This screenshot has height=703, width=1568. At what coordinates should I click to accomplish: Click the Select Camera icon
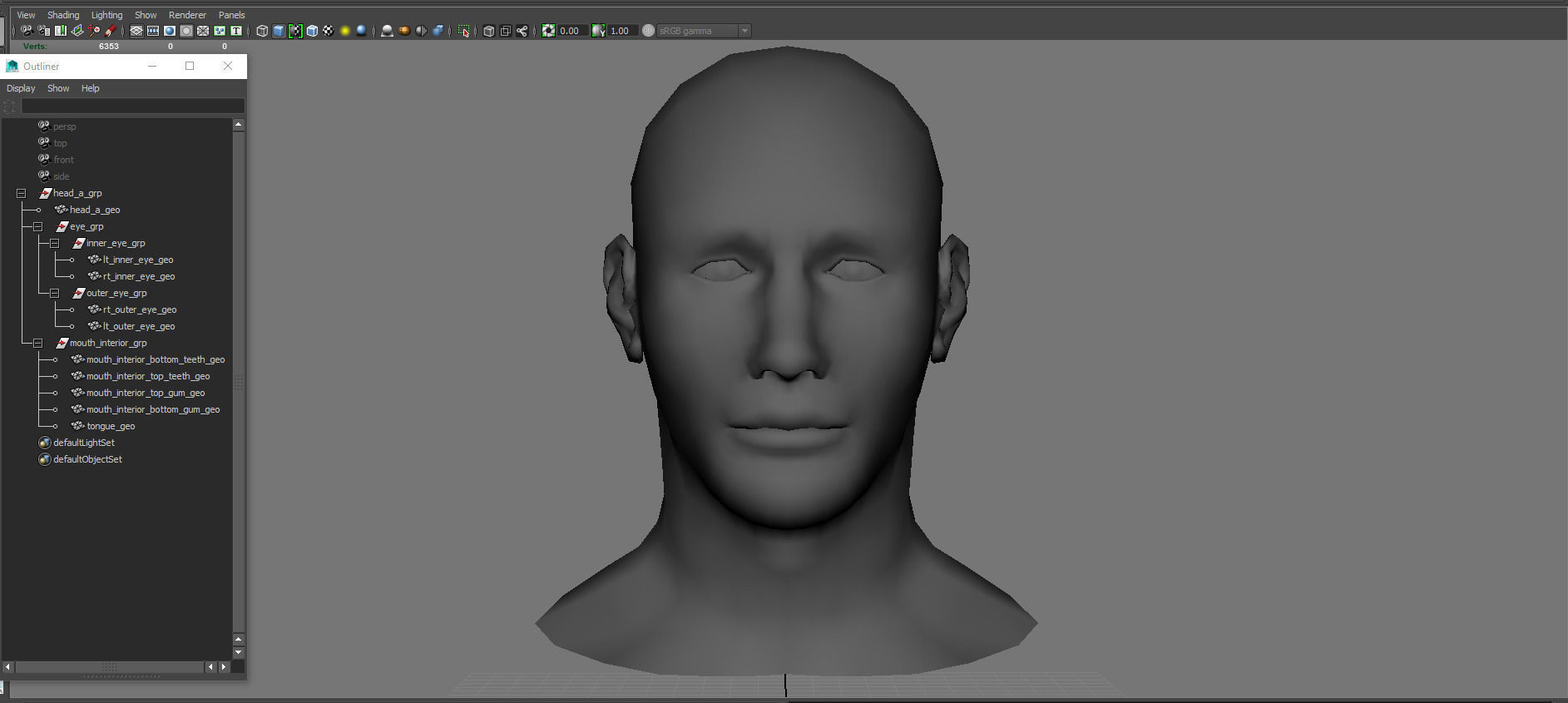click(x=27, y=31)
